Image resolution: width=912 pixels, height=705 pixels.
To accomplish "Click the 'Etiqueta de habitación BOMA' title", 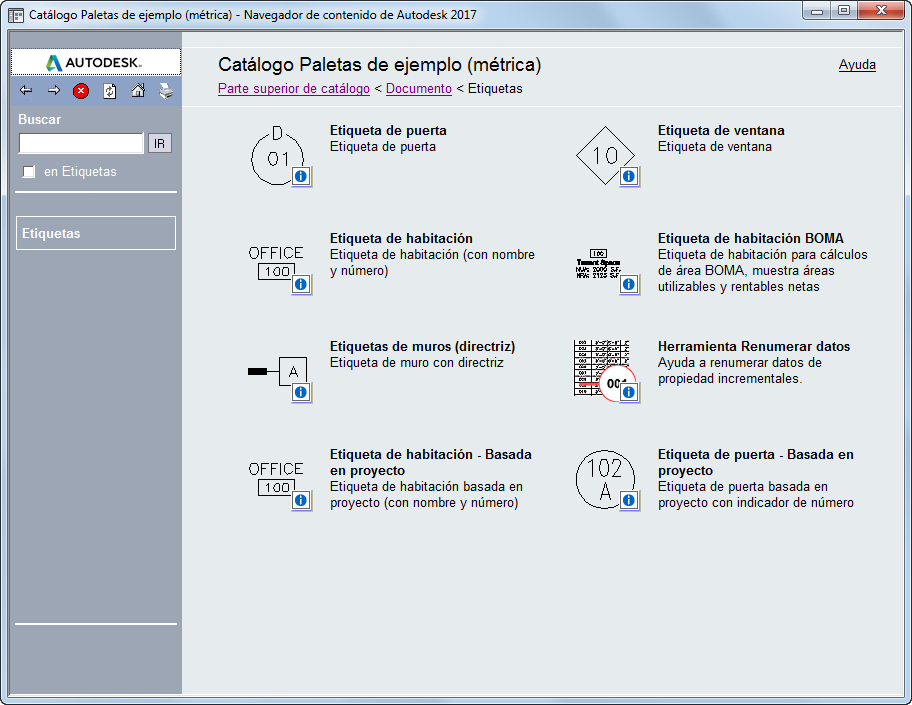I will [751, 238].
